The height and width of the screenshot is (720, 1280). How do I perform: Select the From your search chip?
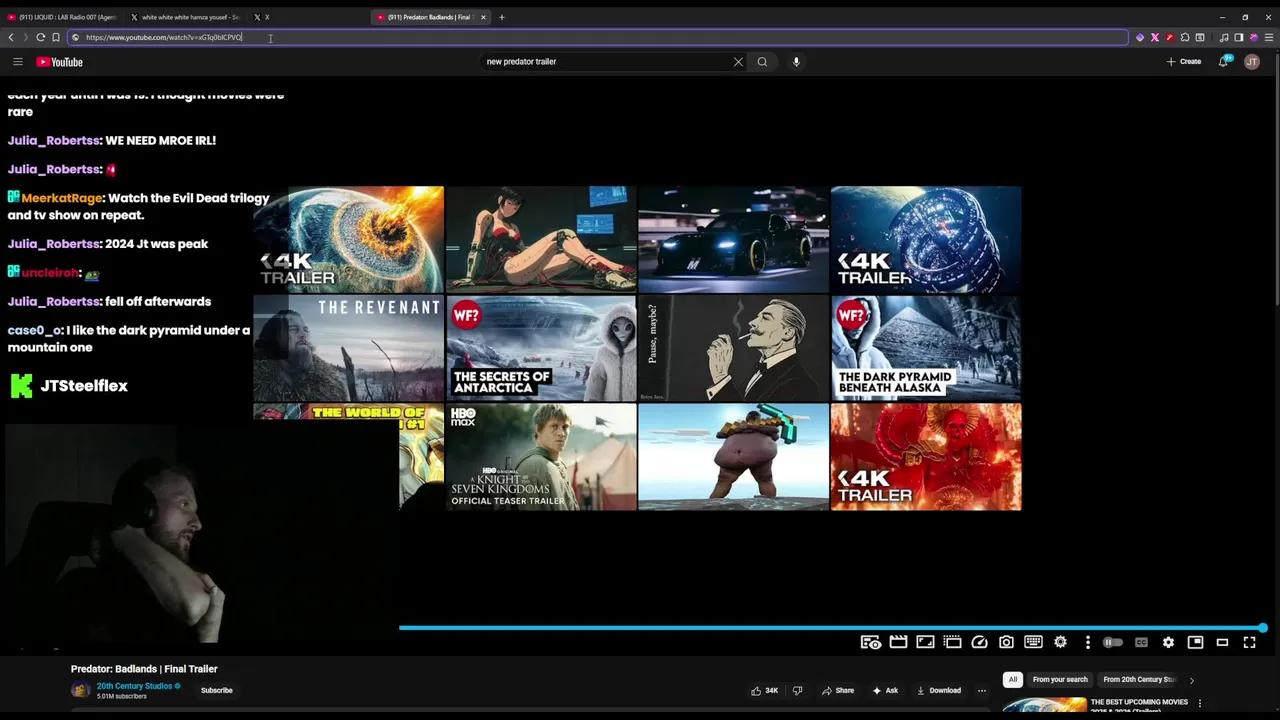click(1060, 680)
